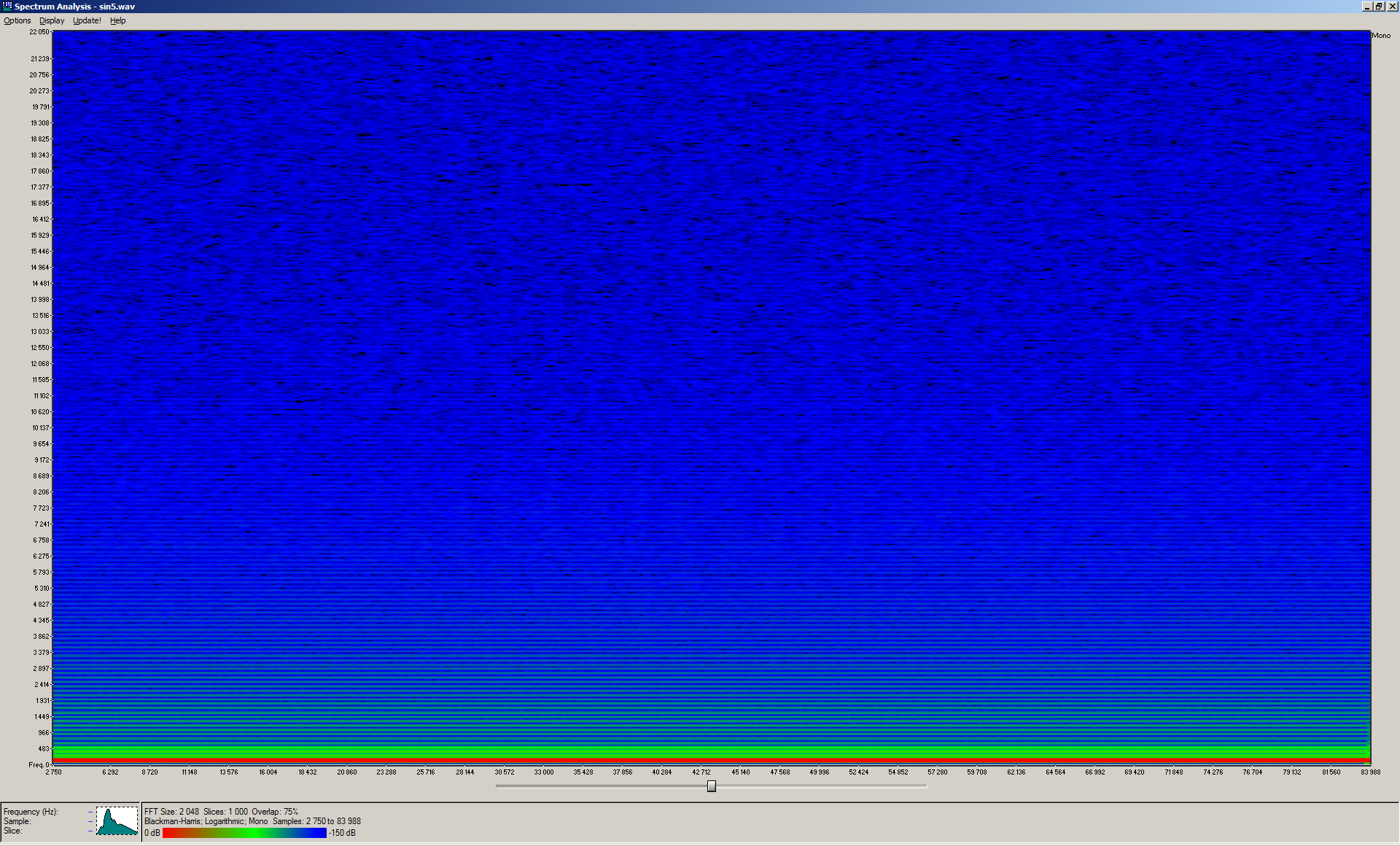This screenshot has height=846, width=1400.
Task: Click the 11 102 frequency axis label
Action: (x=41, y=396)
